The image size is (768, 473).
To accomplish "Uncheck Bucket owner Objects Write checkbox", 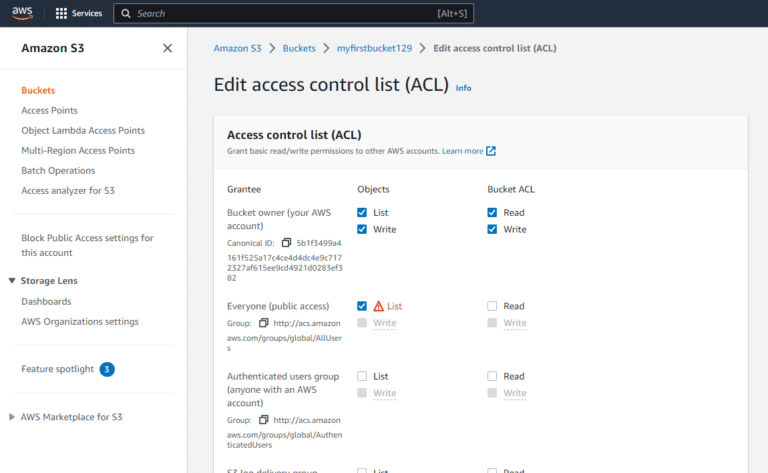I will coord(362,229).
